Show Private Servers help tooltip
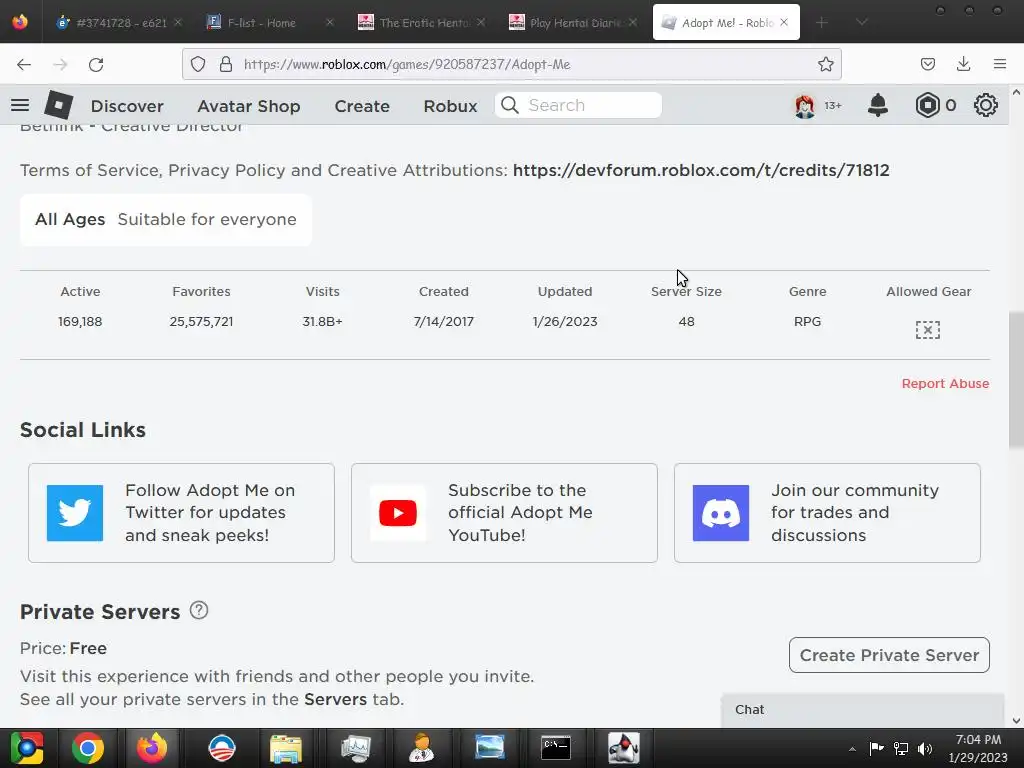 [199, 610]
